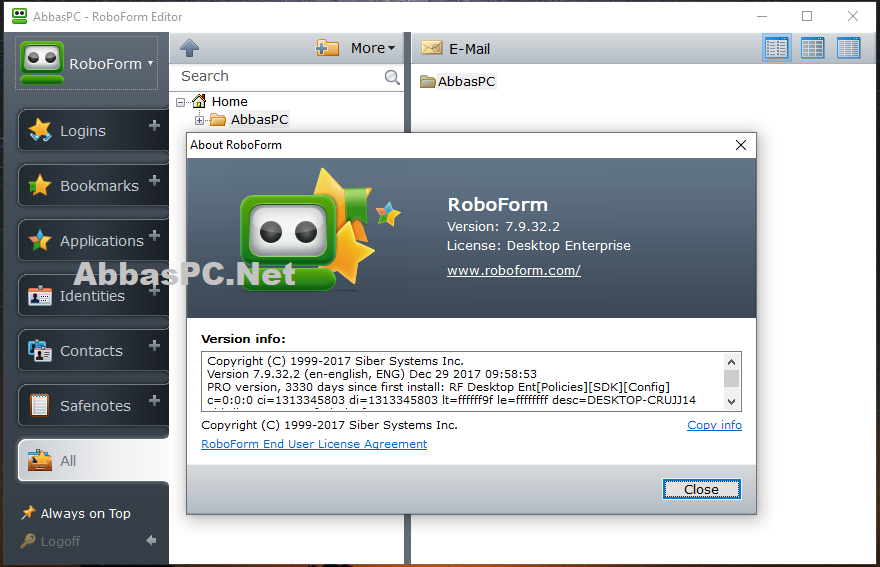This screenshot has width=880, height=567.
Task: Click the Copy info link
Action: [x=714, y=425]
